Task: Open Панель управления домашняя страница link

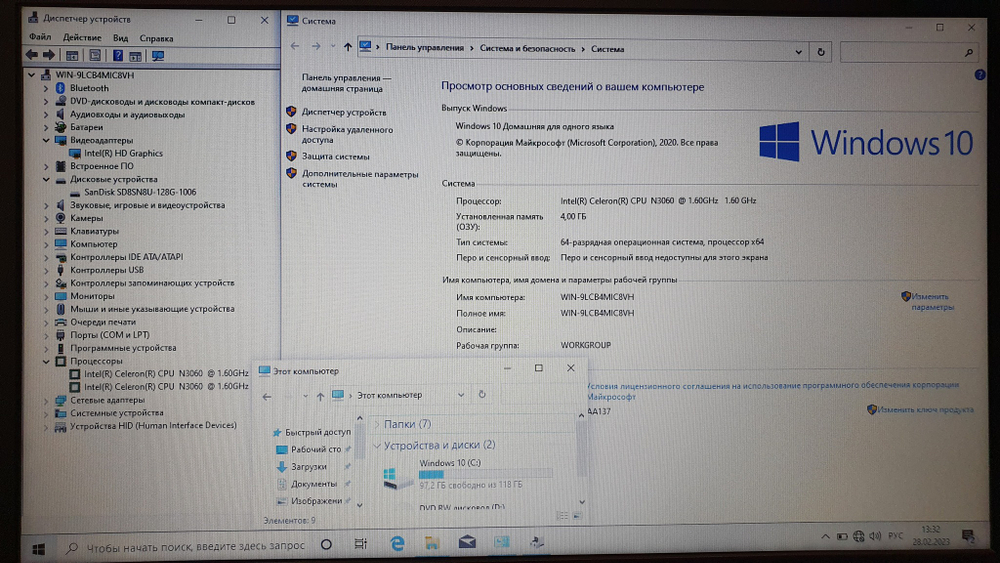Action: [x=345, y=83]
